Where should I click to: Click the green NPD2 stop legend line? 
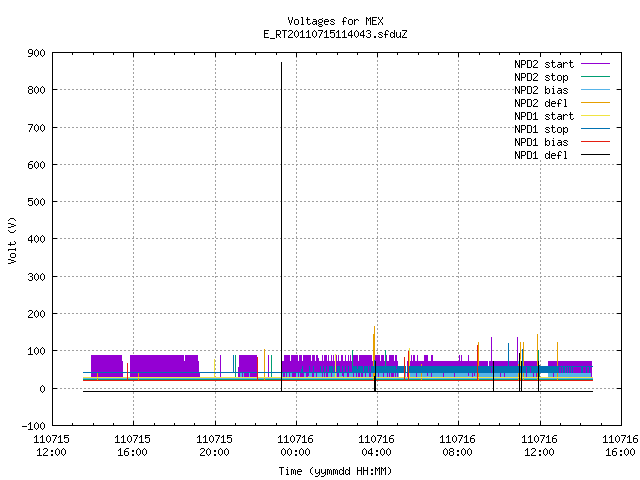[x=596, y=76]
